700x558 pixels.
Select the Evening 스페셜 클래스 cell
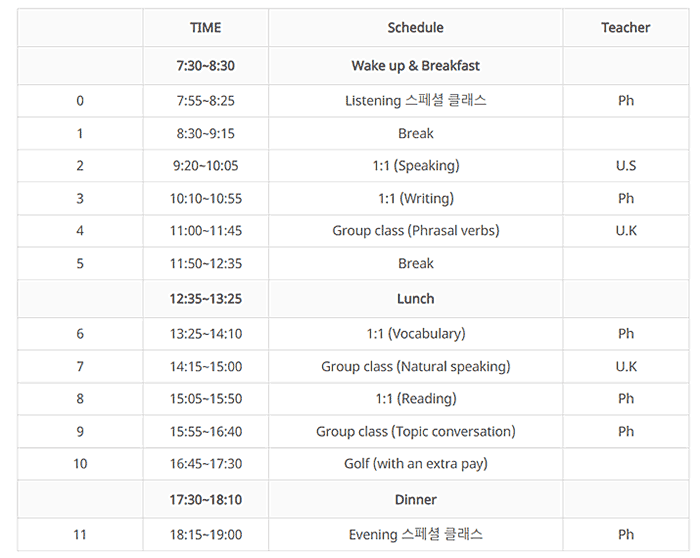(x=415, y=535)
